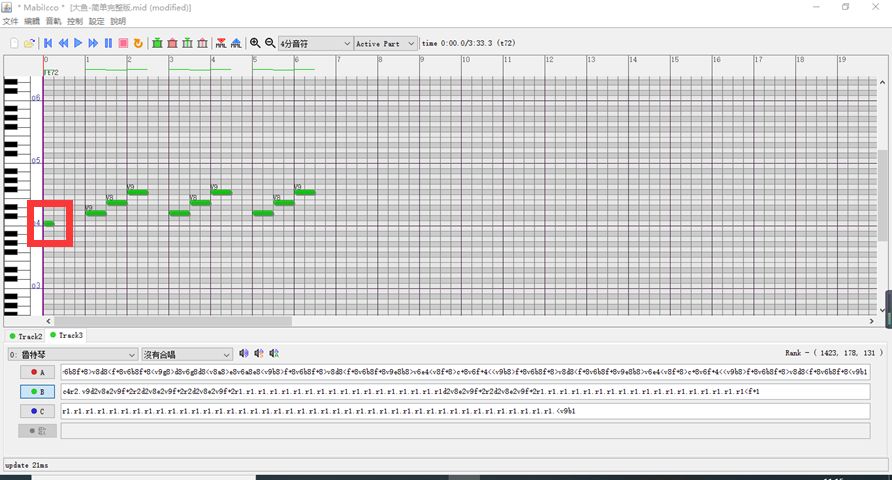Viewport: 892px width, 480px height.
Task: Click the red MML import icon
Action: click(221, 43)
